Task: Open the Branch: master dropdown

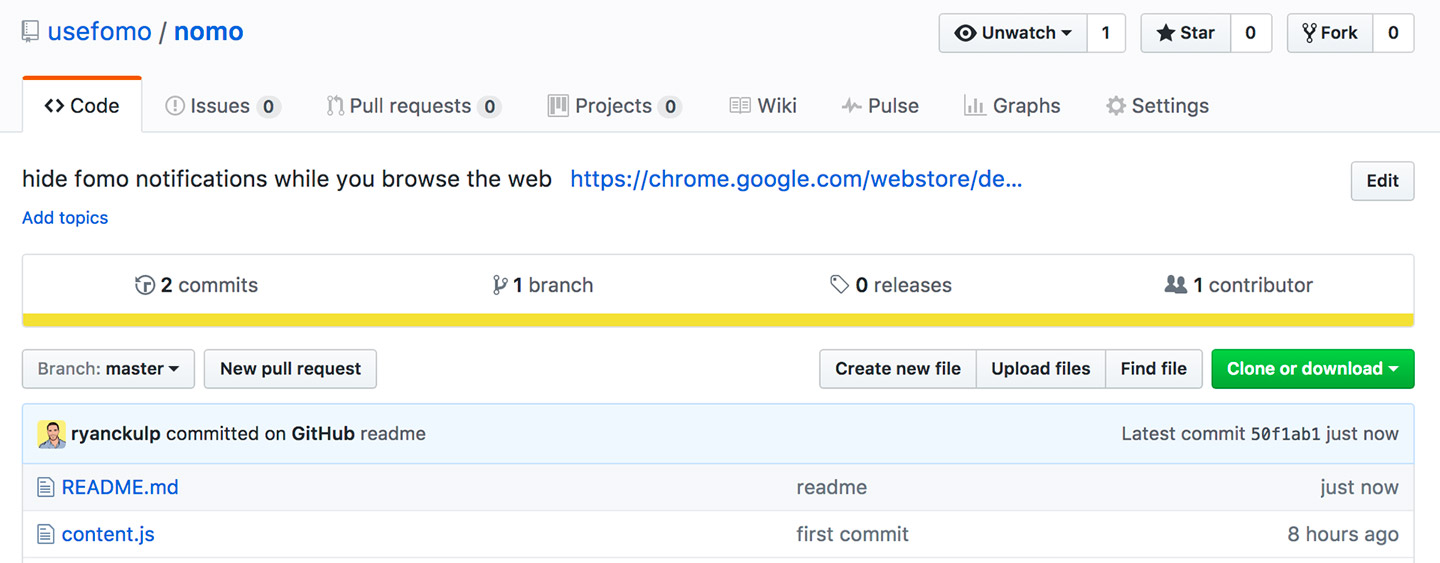Action: 109,369
